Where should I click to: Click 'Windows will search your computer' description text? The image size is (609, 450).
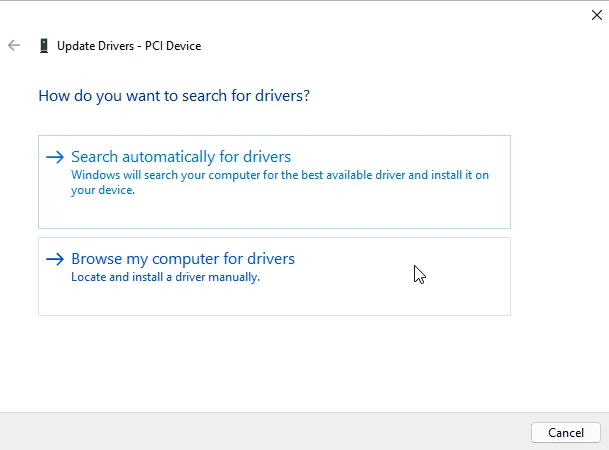(280, 175)
